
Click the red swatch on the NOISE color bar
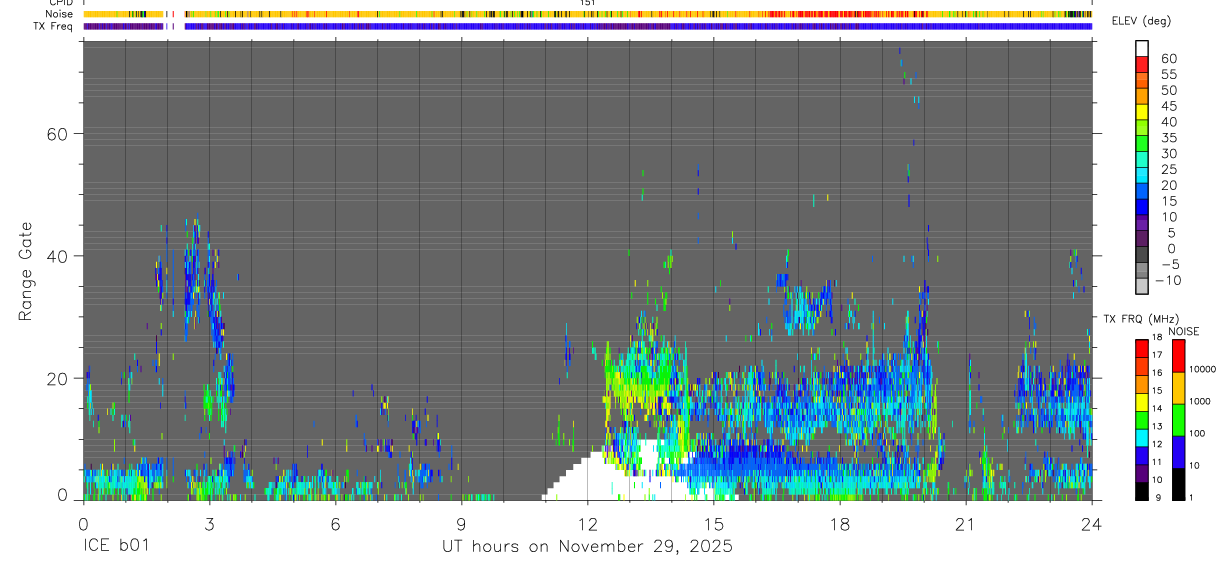point(1178,356)
